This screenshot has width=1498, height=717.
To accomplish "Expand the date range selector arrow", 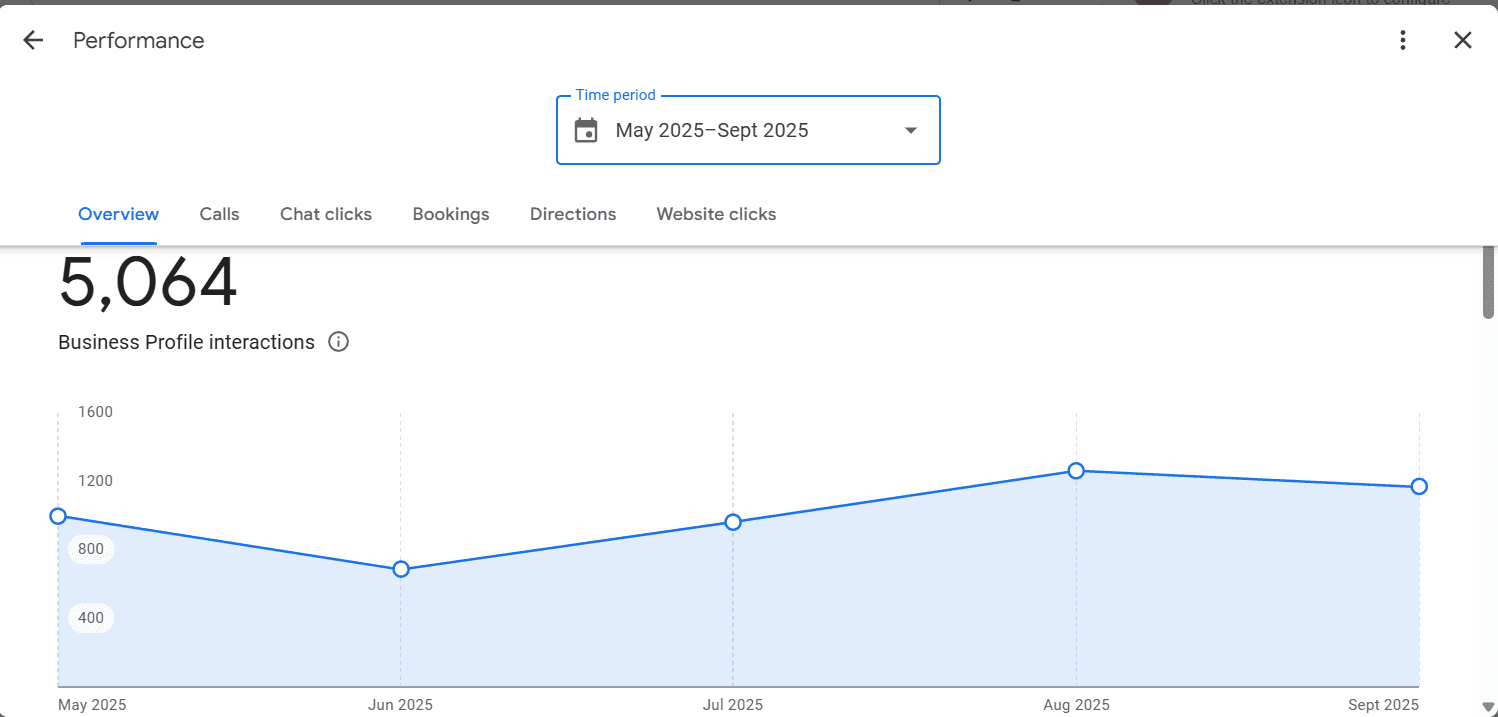I will [910, 130].
